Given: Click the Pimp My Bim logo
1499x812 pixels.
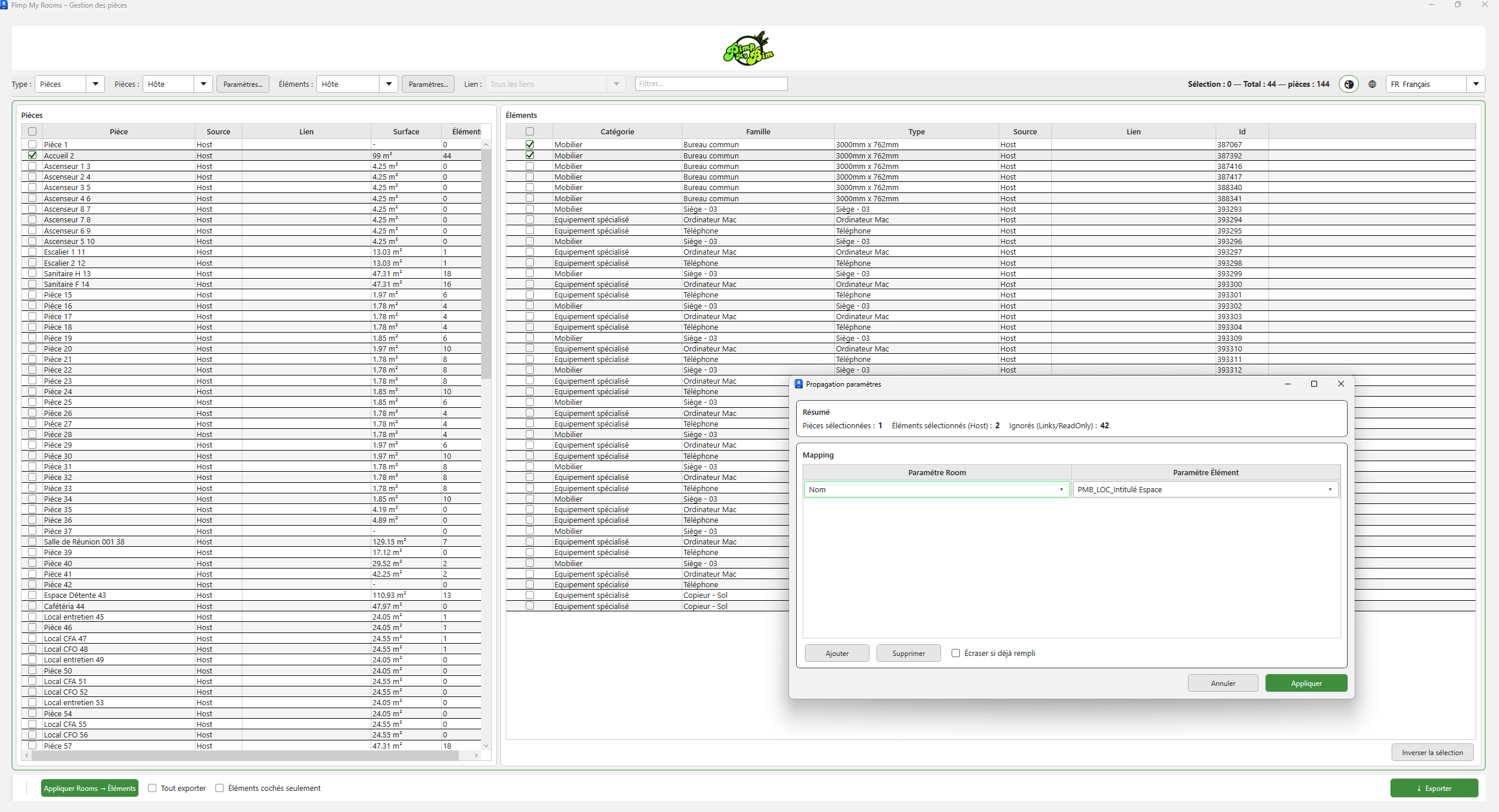Looking at the screenshot, I should click(x=748, y=49).
